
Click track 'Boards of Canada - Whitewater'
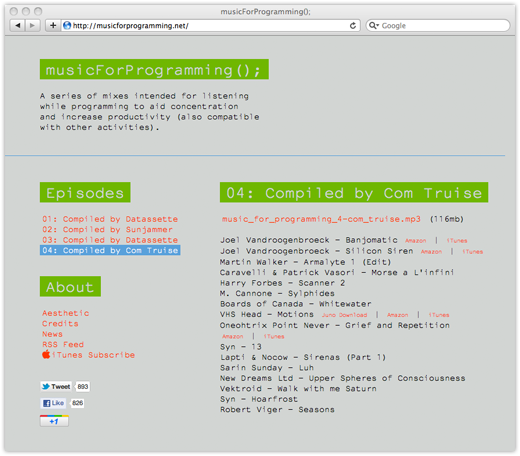[x=296, y=304]
